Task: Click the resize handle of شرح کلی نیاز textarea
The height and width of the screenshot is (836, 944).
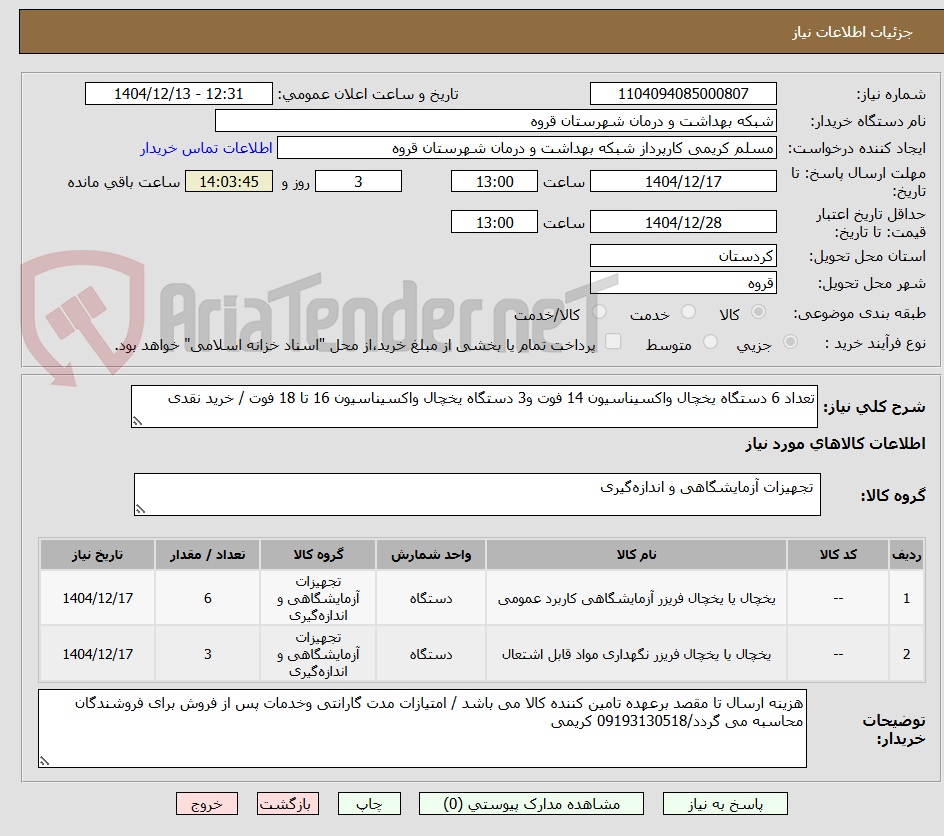Action: click(x=137, y=421)
